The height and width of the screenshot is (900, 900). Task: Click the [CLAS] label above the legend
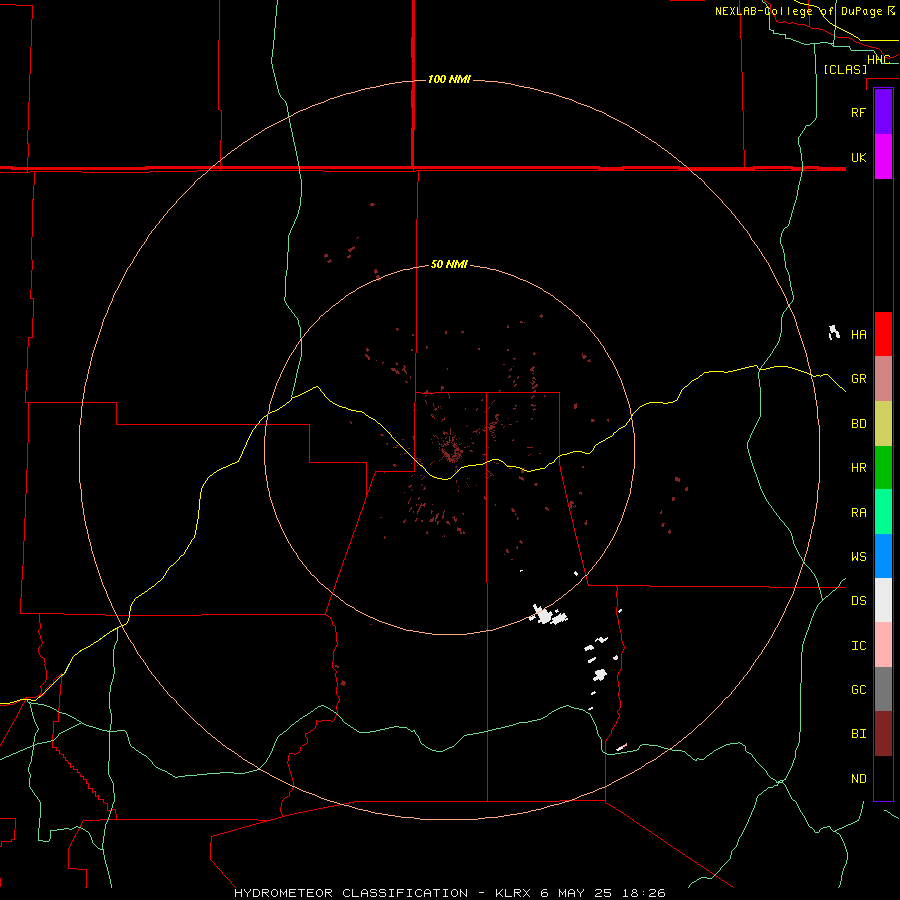[845, 69]
